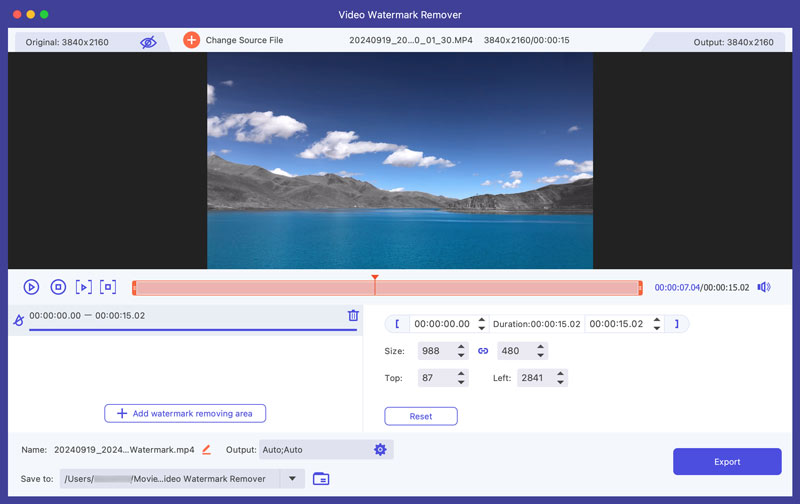Click the orange plus Change Source File icon
The image size is (800, 504).
[191, 40]
